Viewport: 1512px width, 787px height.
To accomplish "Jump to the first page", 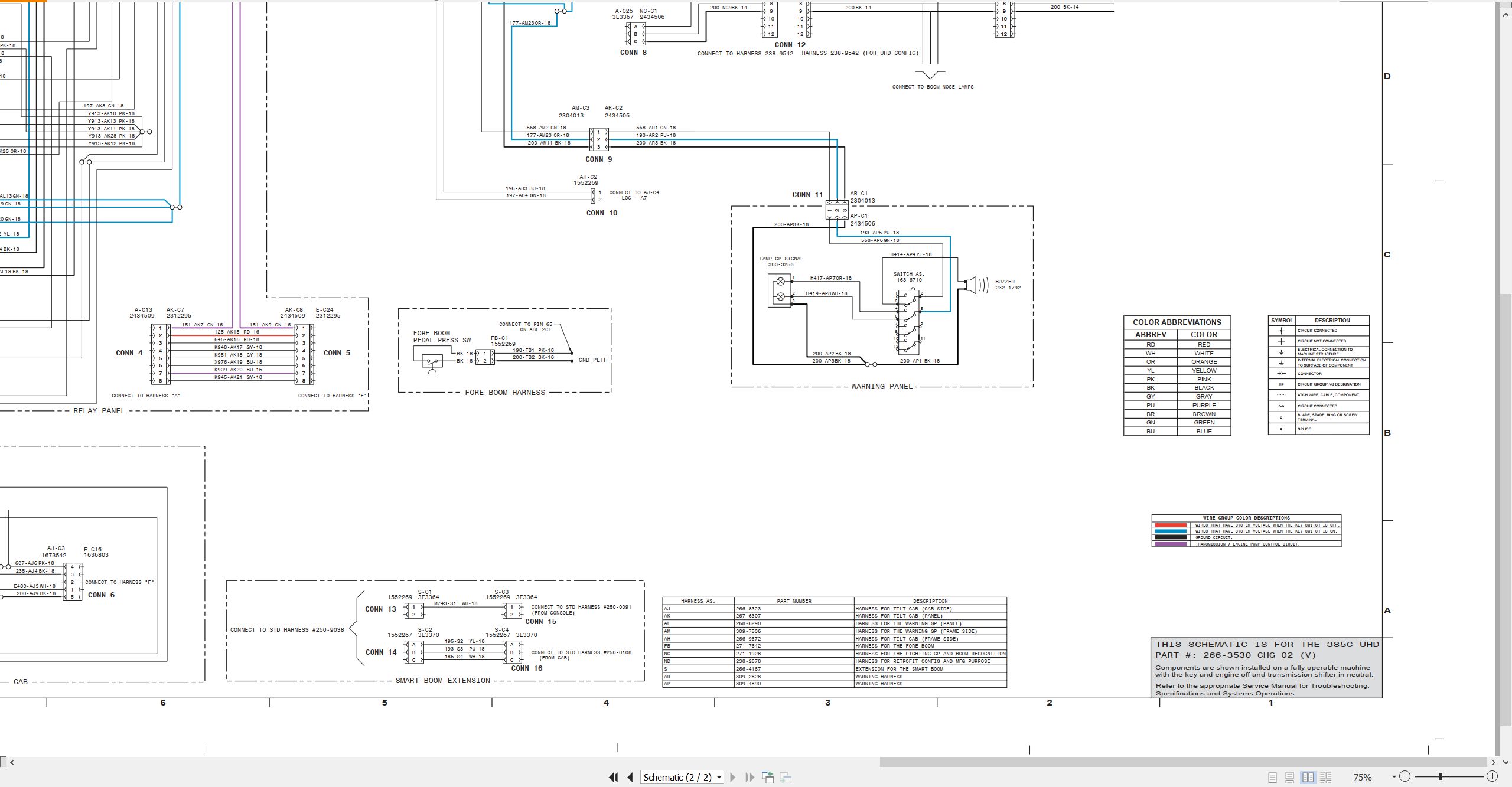I will 614,778.
